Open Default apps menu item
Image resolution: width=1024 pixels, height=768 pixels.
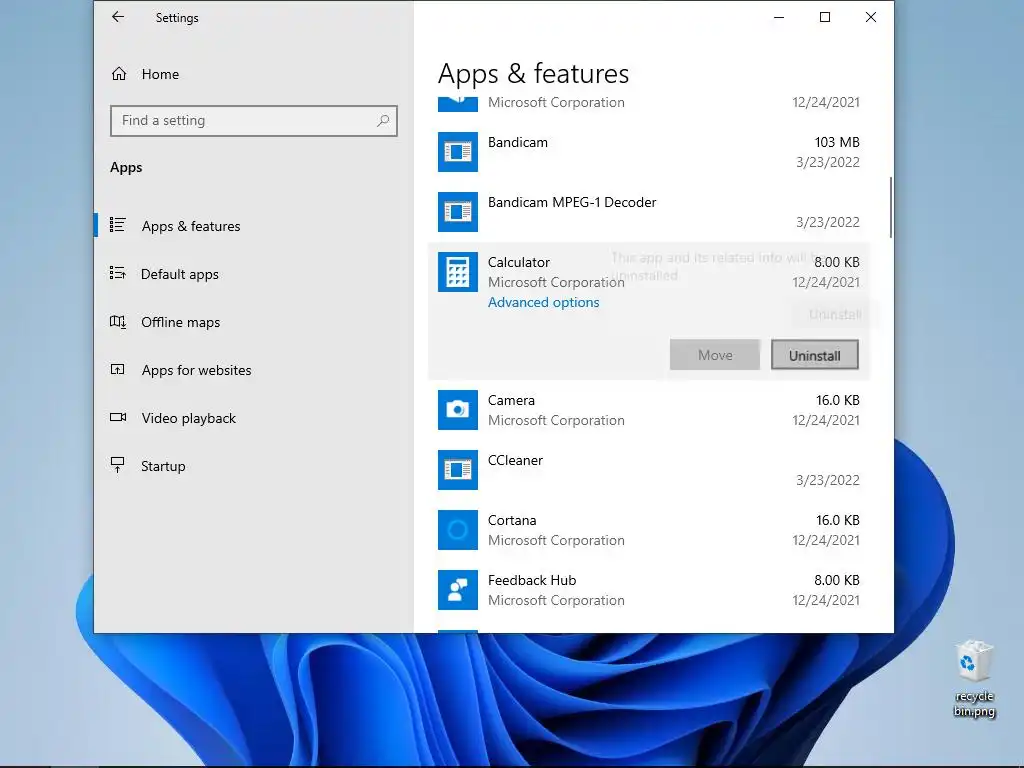(x=180, y=274)
